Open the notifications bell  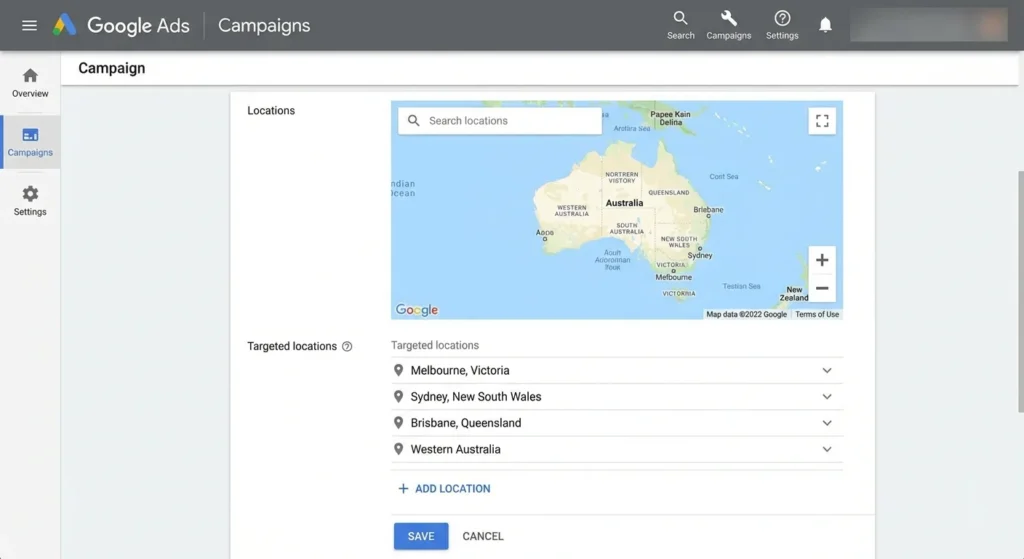click(825, 25)
